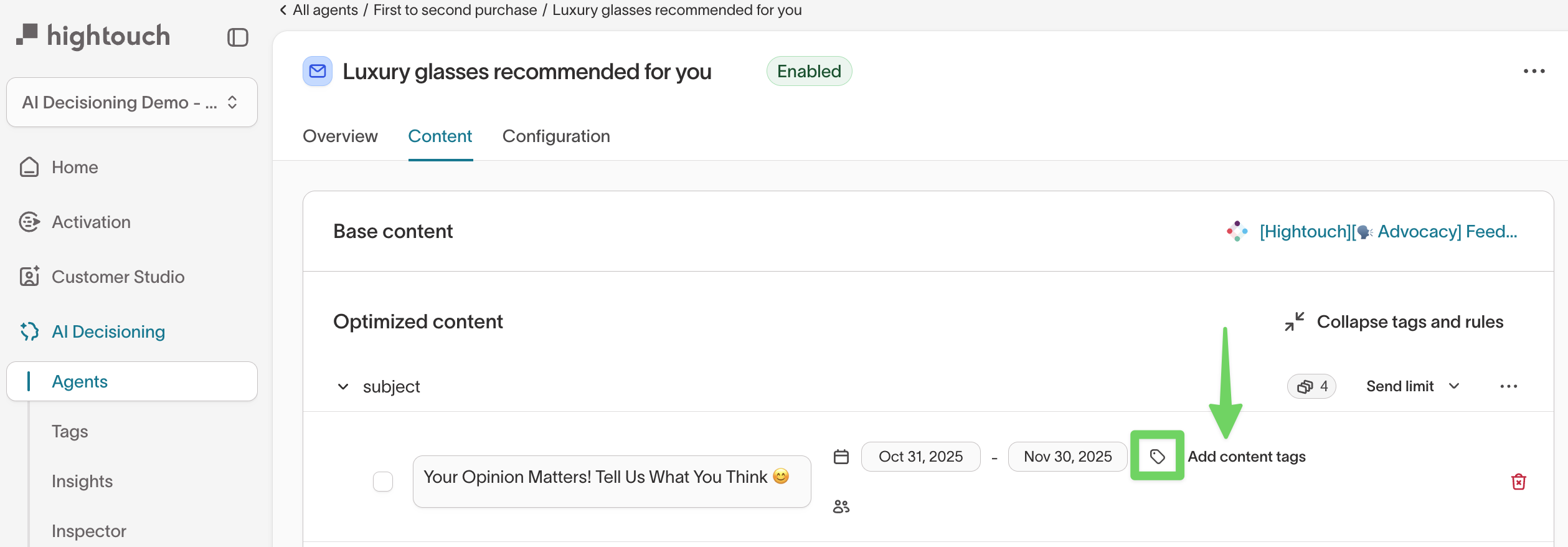The height and width of the screenshot is (547, 1568).
Task: Click Collapse tags and rules
Action: (x=1395, y=321)
